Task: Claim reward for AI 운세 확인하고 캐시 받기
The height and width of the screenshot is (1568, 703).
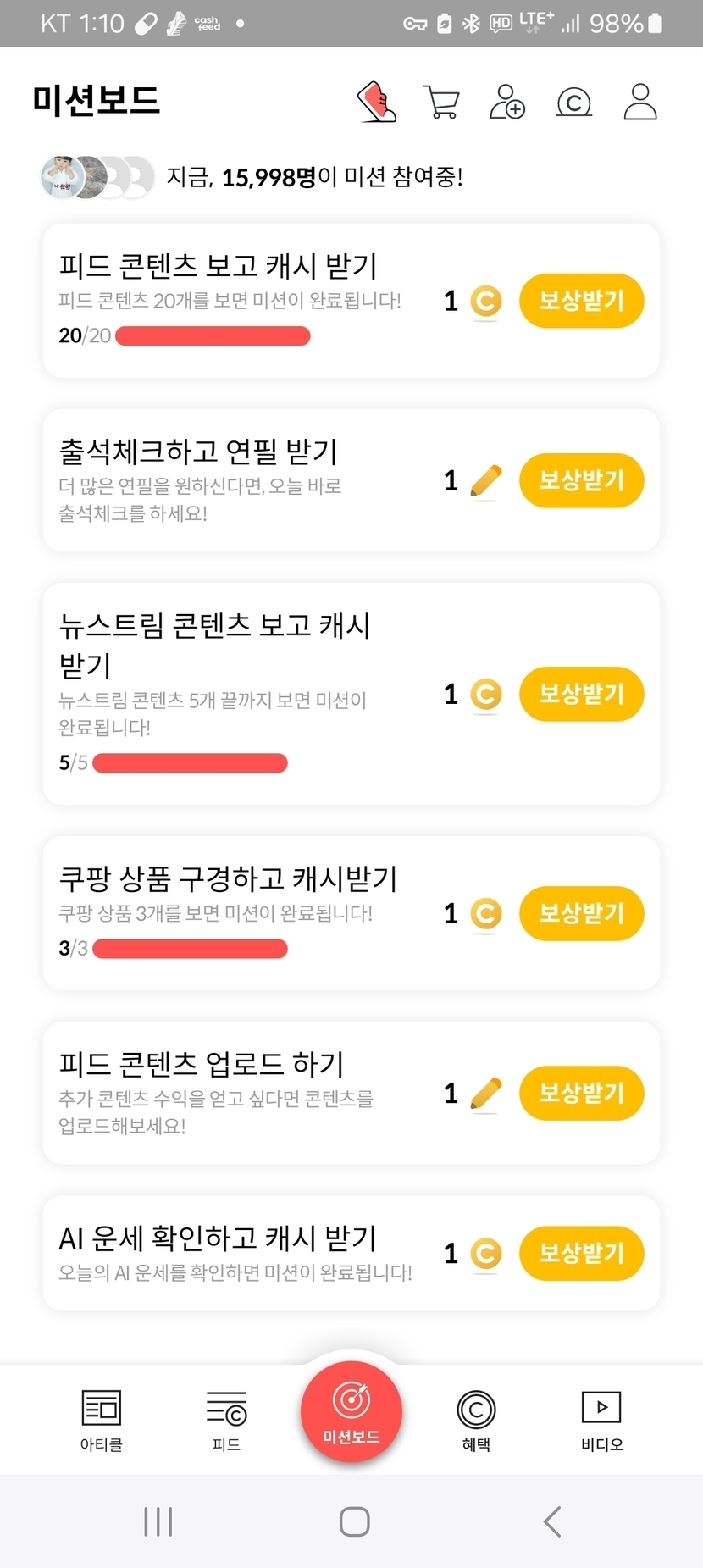Action: coord(582,1253)
